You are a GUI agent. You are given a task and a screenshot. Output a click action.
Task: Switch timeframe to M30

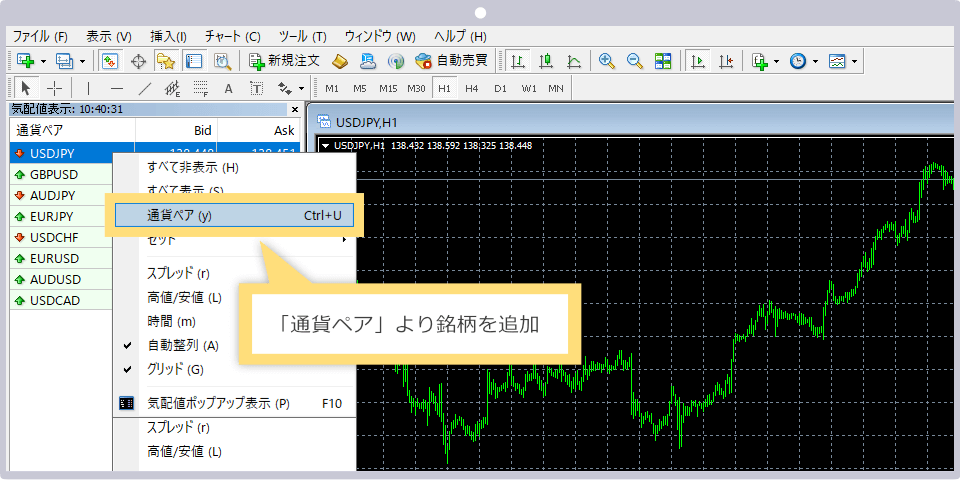(416, 88)
